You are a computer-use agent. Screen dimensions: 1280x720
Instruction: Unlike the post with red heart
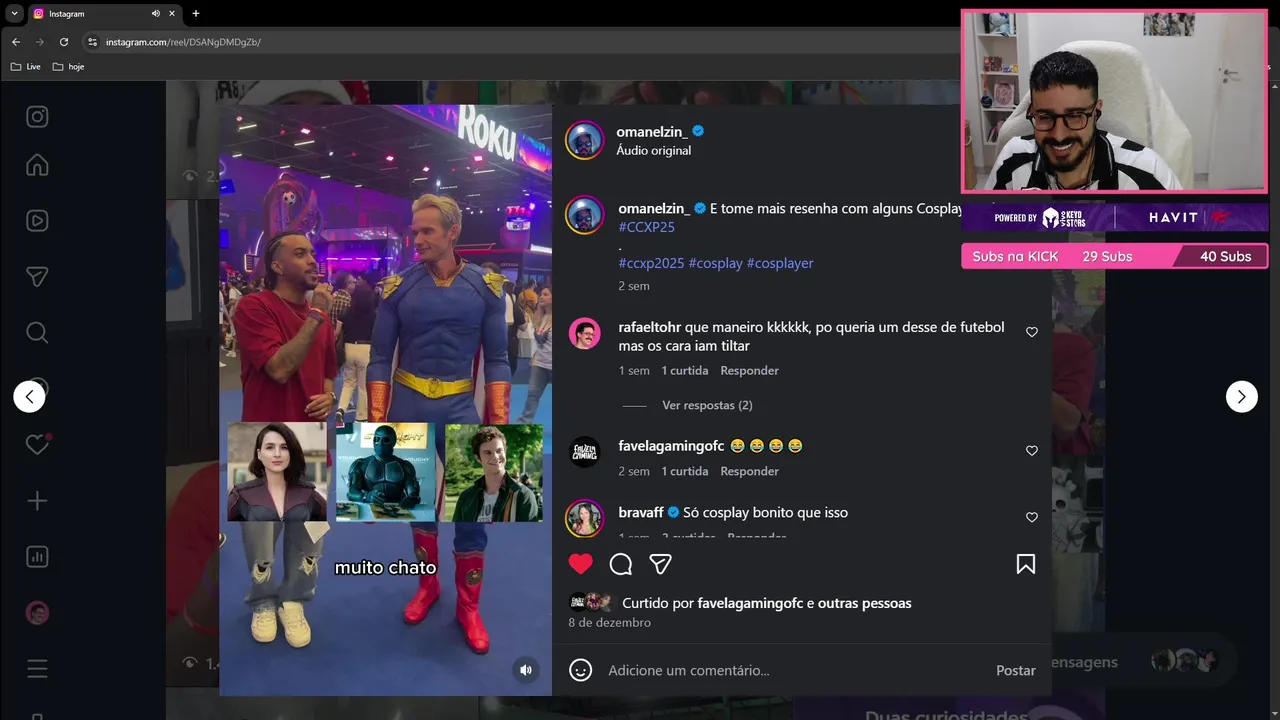tap(581, 564)
